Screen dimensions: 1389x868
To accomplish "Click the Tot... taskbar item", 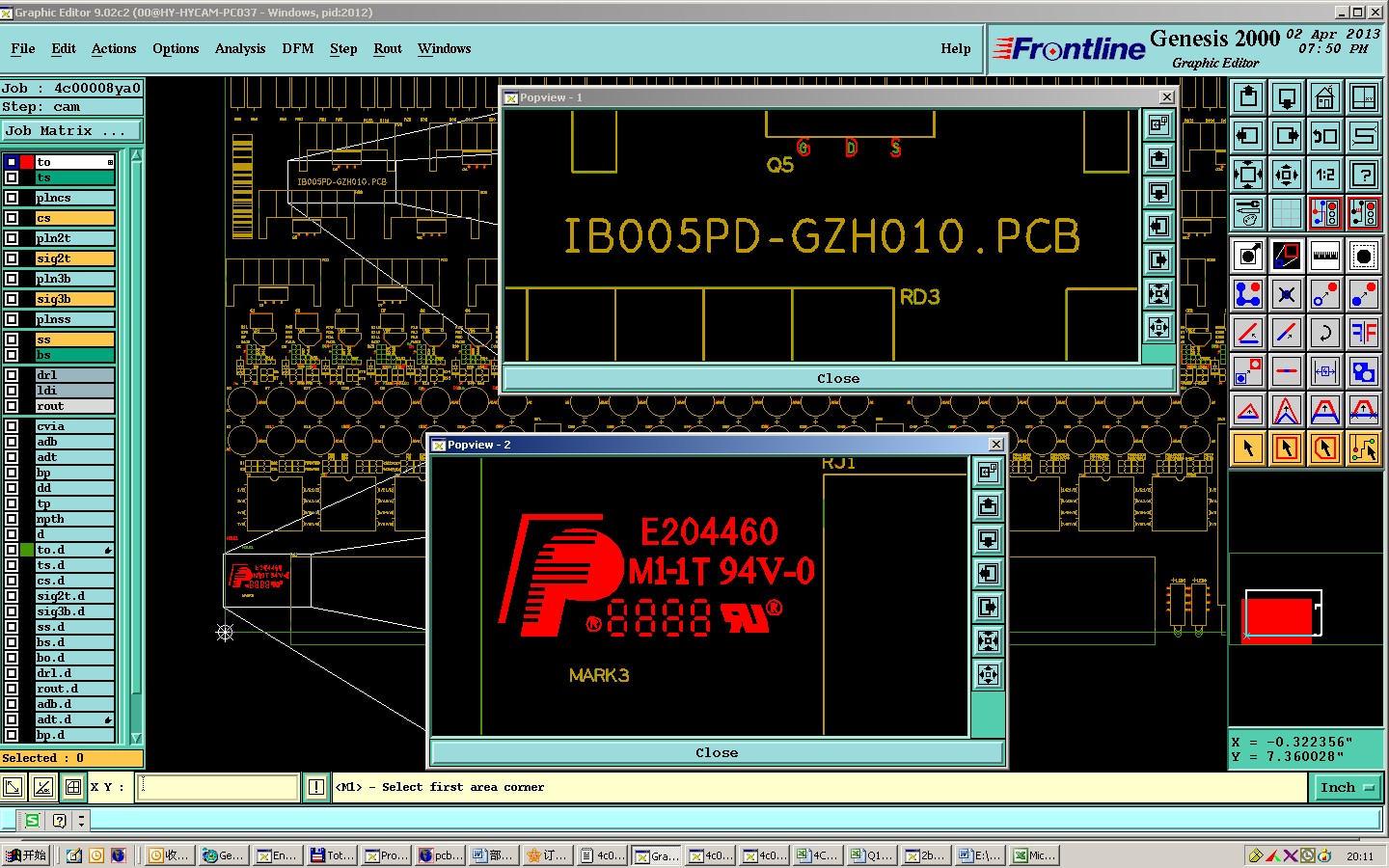I will (333, 855).
